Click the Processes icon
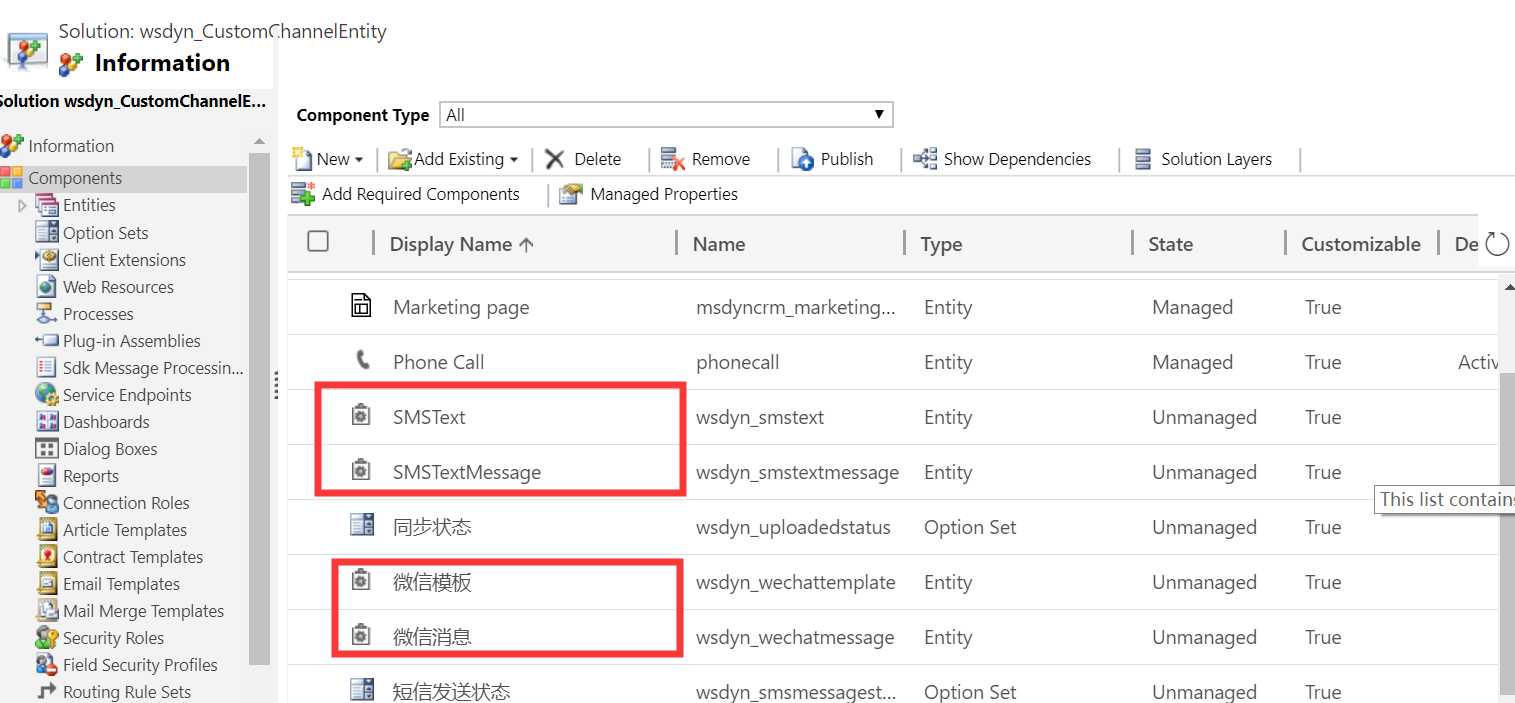The height and width of the screenshot is (703, 1515). 47,313
